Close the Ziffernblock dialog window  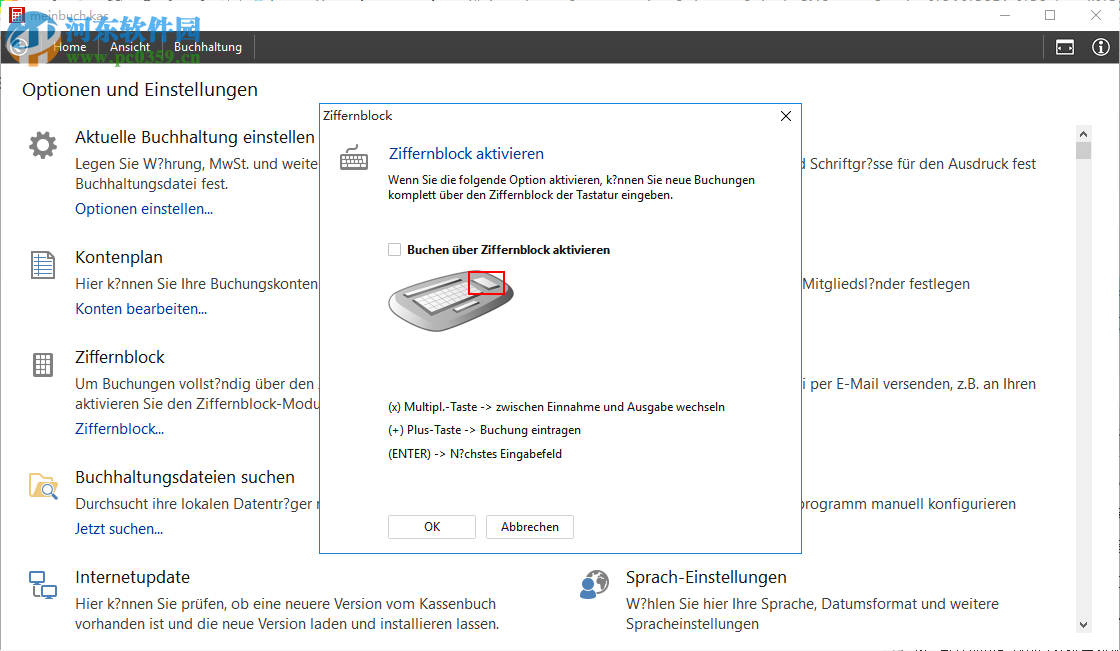click(786, 116)
